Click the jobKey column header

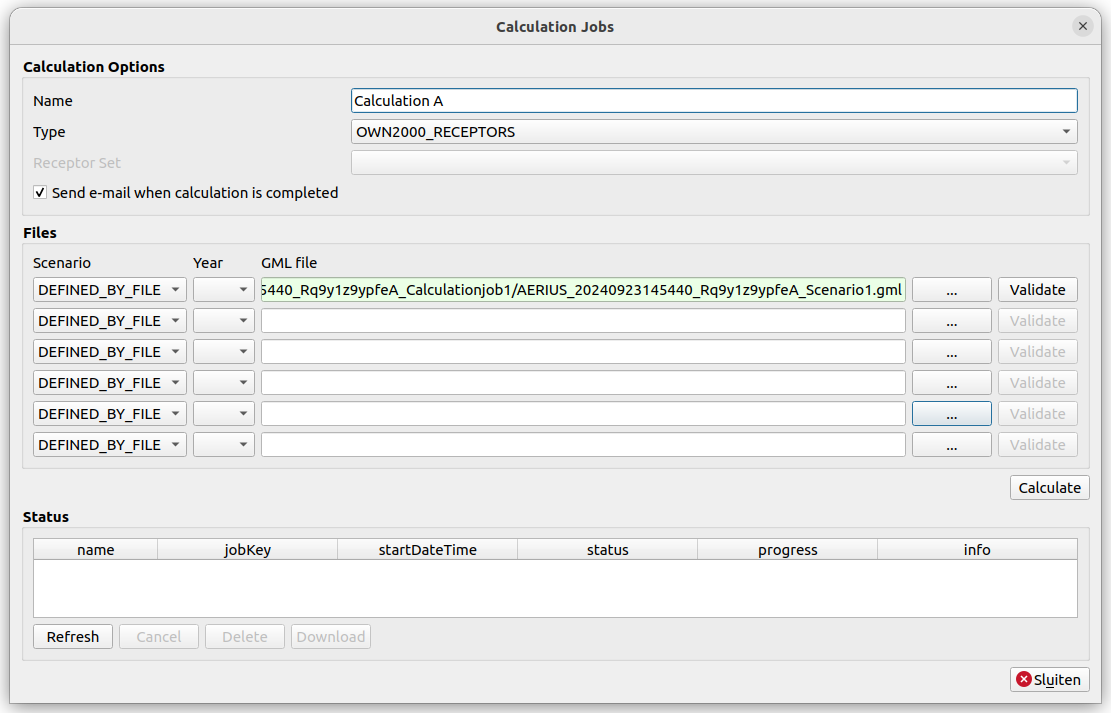click(247, 550)
